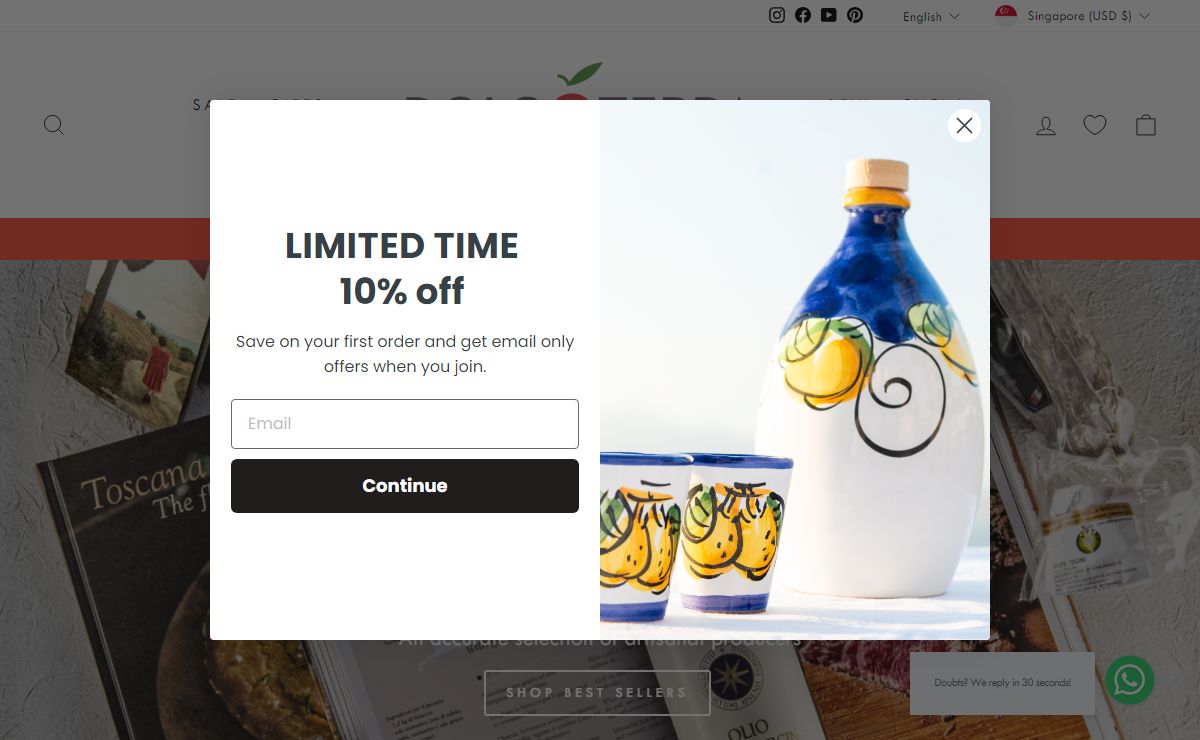The image size is (1200, 740).
Task: Focus the Email input field
Action: click(x=405, y=424)
